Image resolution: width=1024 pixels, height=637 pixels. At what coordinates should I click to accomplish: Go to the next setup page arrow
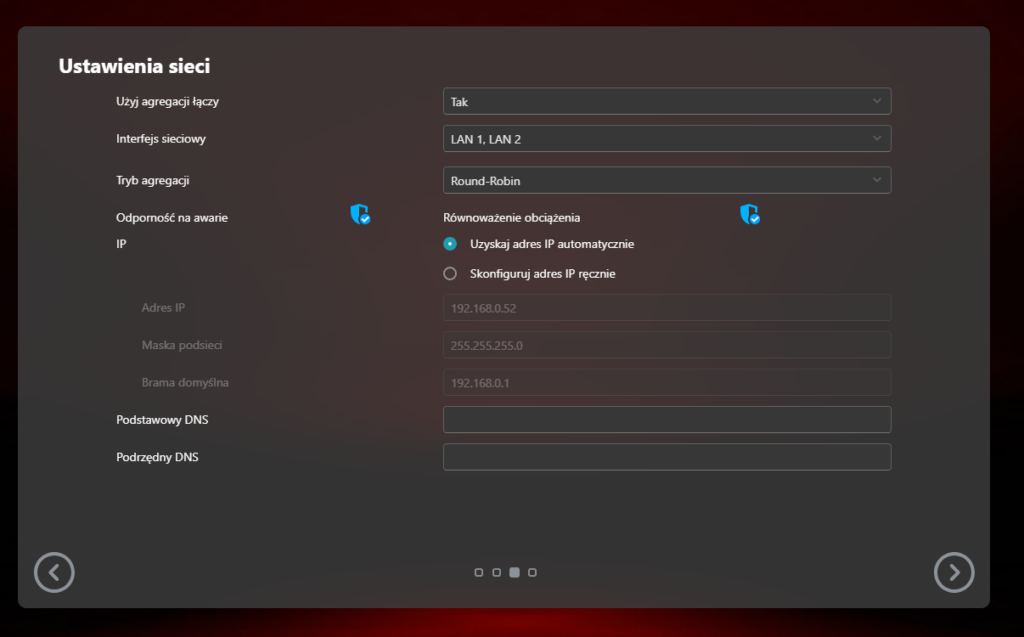coord(954,572)
